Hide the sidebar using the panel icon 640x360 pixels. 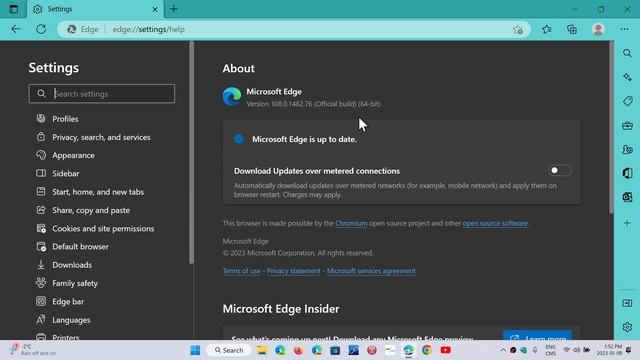click(627, 303)
